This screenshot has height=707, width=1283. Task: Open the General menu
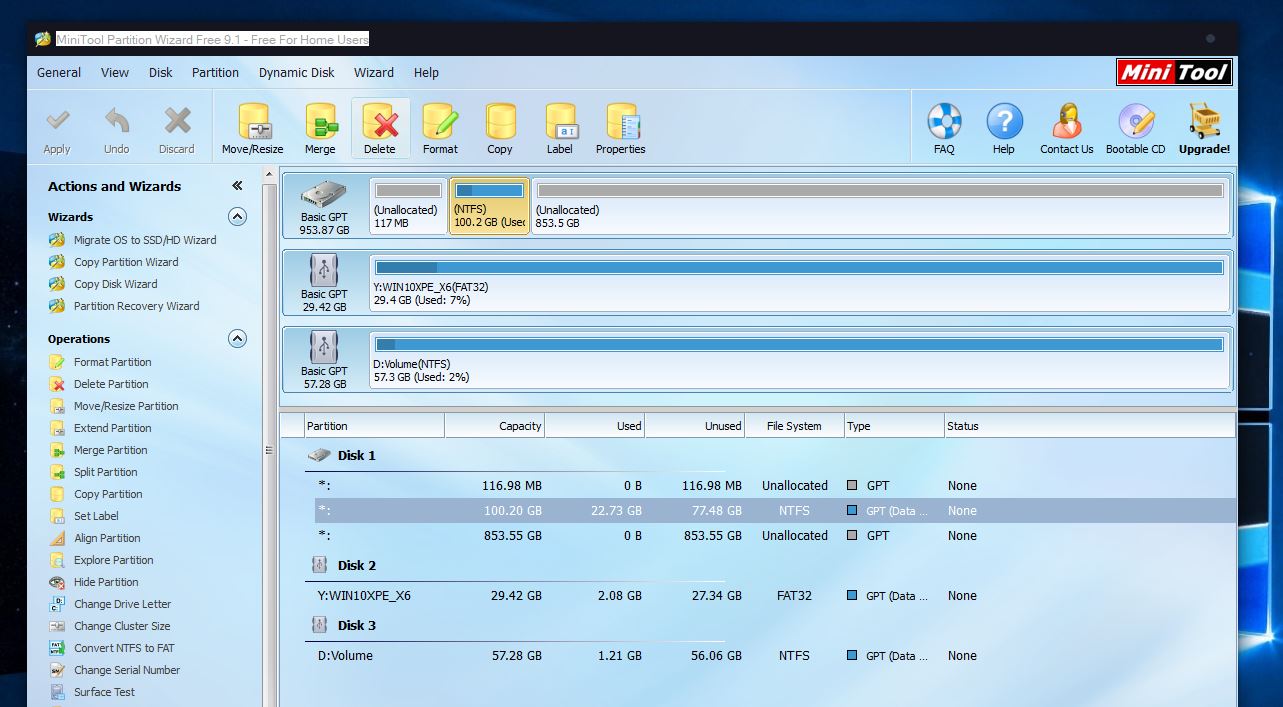click(59, 72)
